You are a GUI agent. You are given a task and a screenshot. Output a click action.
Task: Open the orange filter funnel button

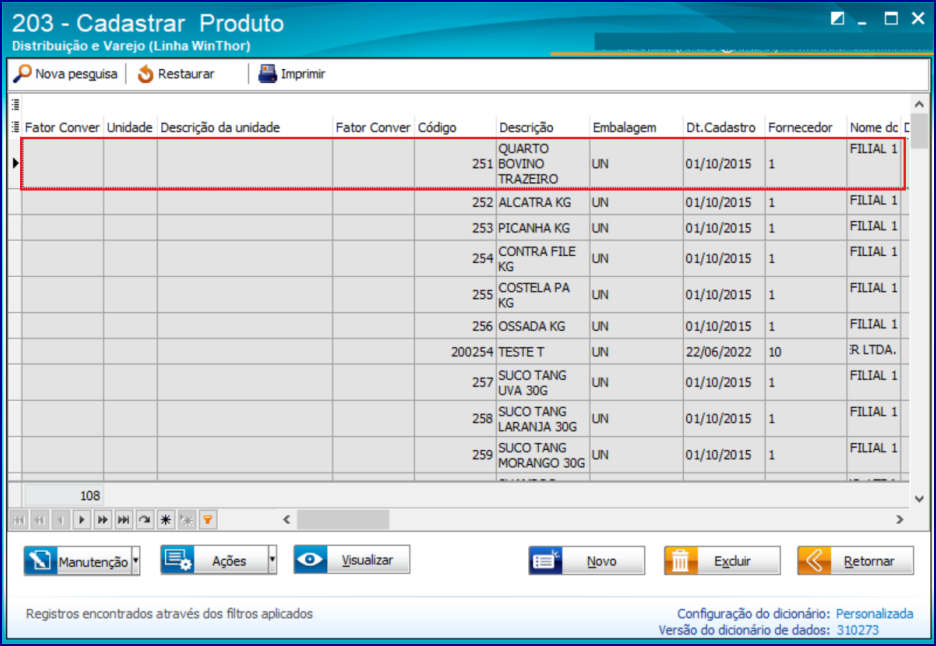point(208,520)
